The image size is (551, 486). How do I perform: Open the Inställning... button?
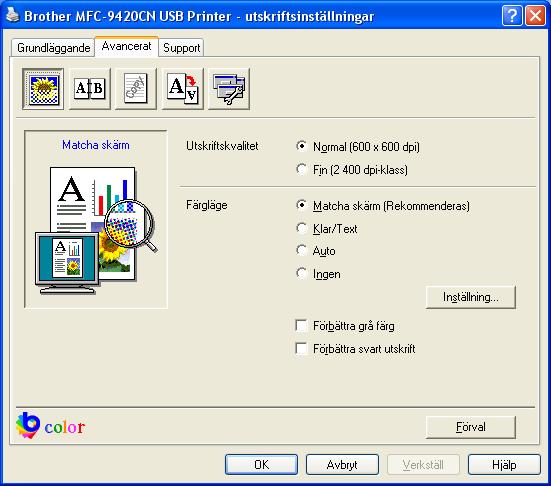[471, 297]
